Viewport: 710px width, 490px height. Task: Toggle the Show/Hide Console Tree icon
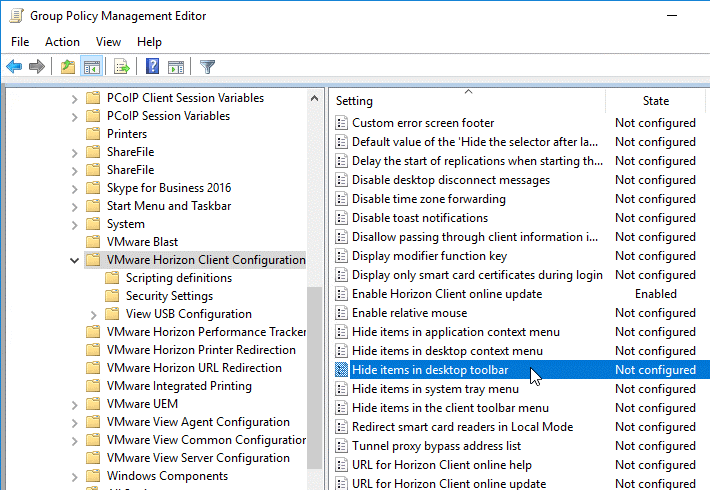coord(91,67)
